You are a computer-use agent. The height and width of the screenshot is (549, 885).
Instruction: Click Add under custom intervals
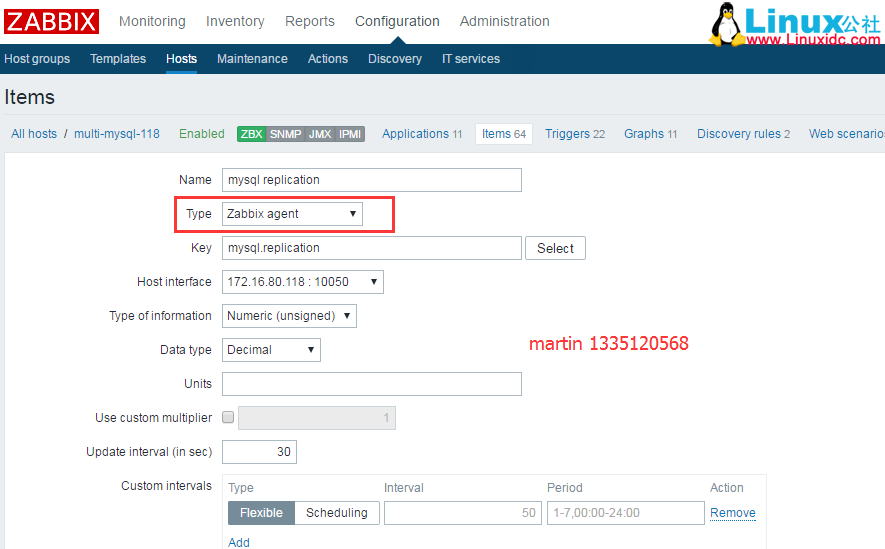click(x=239, y=542)
